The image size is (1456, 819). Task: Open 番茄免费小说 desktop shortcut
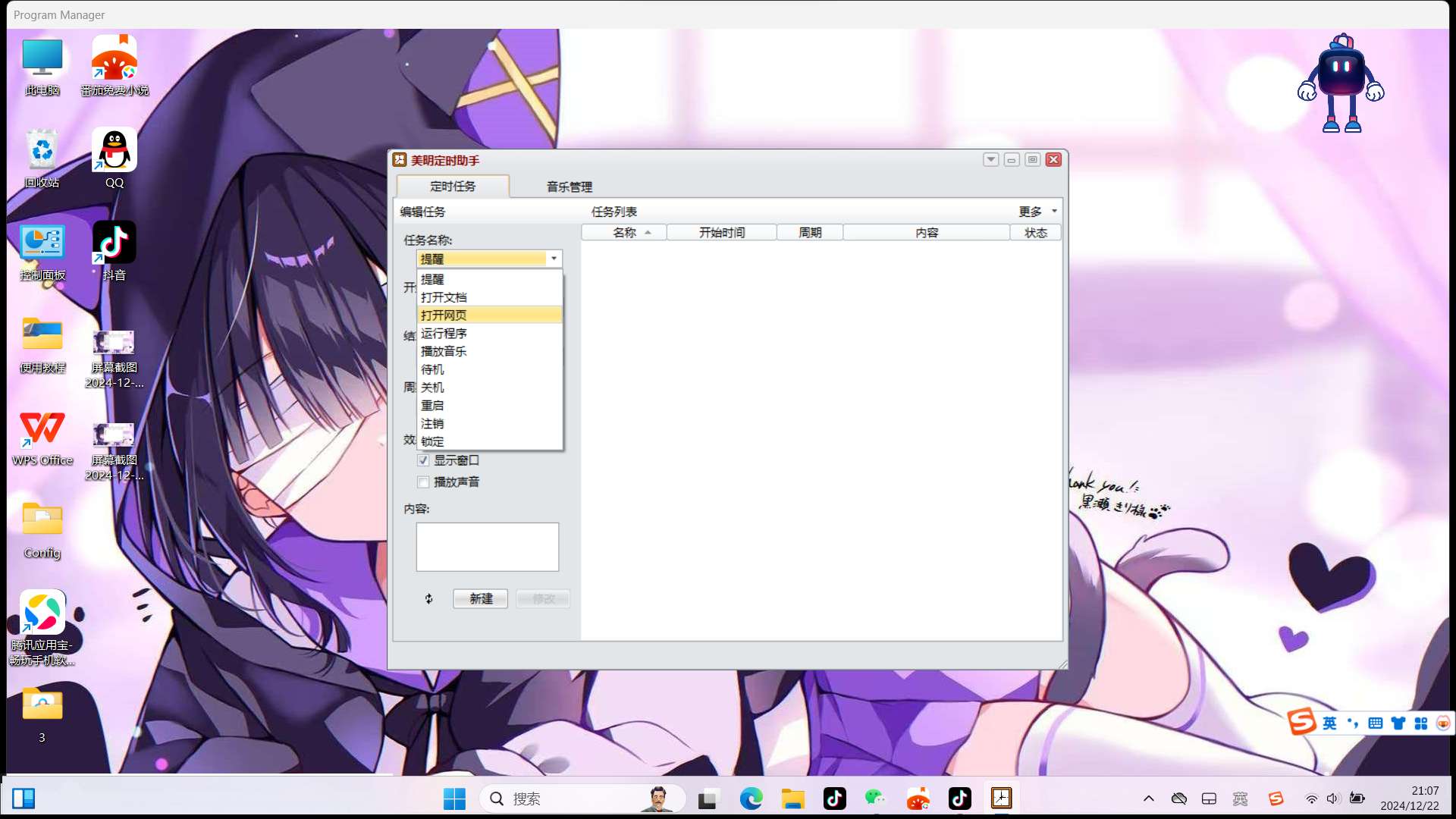pyautogui.click(x=115, y=67)
